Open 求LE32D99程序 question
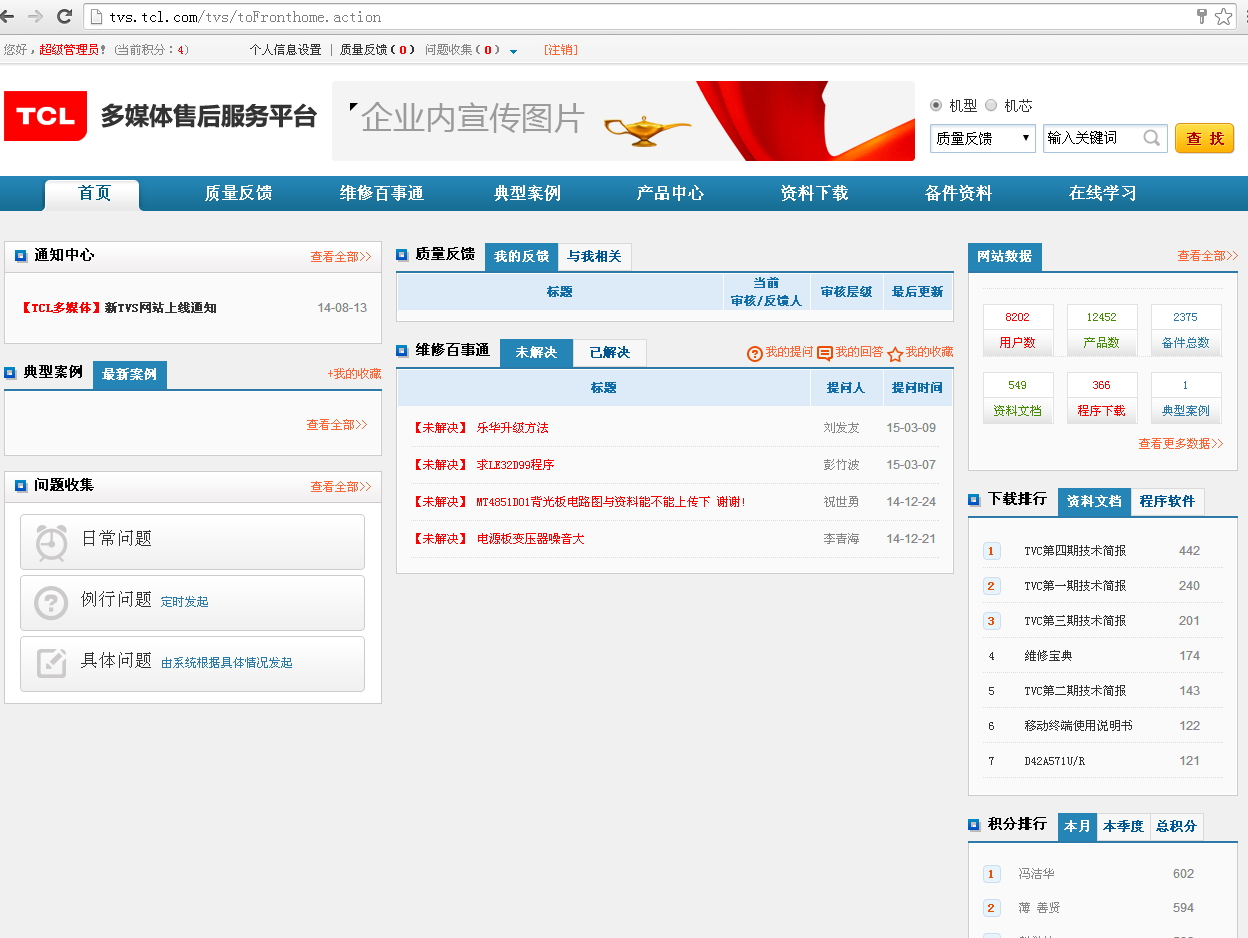The width and height of the screenshot is (1248, 938). [x=516, y=465]
